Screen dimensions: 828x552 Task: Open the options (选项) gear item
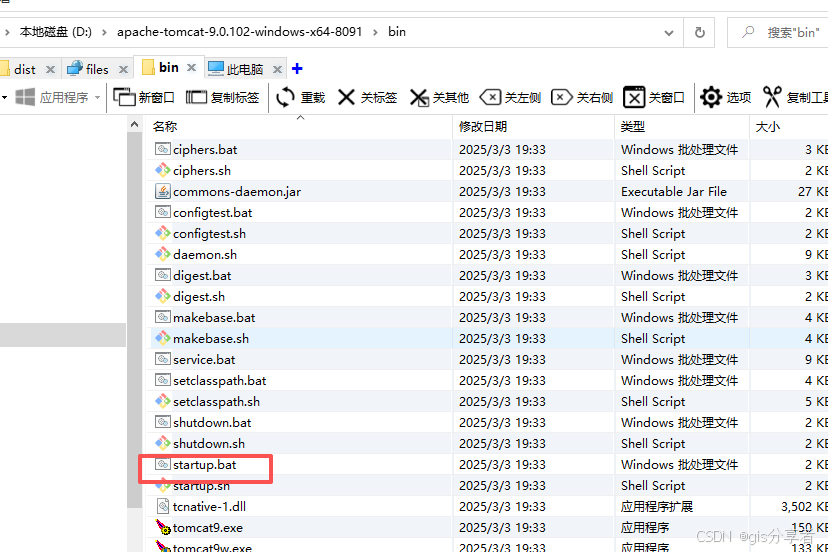click(x=725, y=97)
